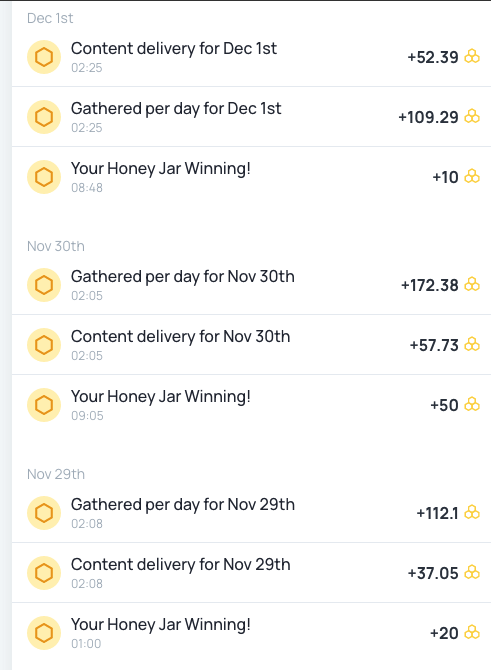The height and width of the screenshot is (670, 491).
Task: Click hexagon icon beside Gathered per day Dec 1st
Action: coord(44,117)
